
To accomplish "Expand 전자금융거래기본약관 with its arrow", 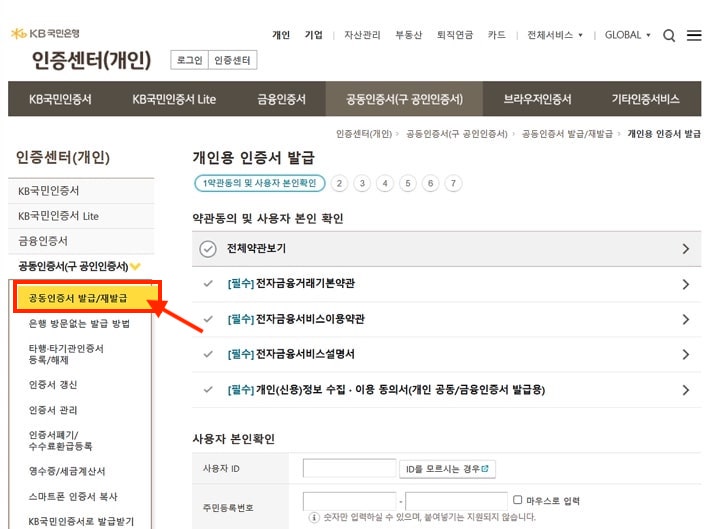I will [x=686, y=284].
